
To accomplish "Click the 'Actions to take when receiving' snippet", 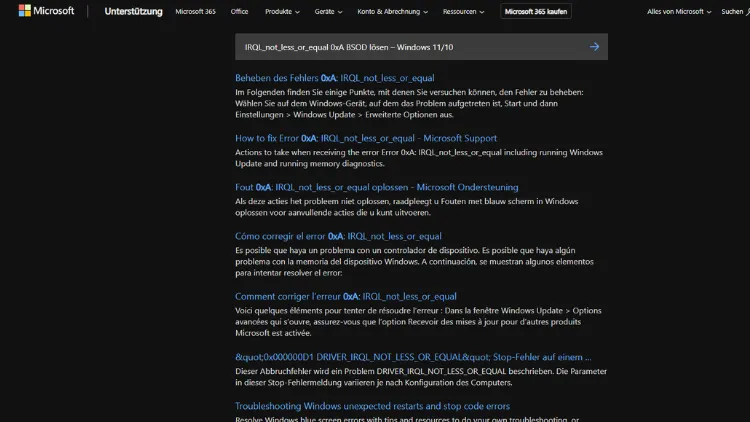I will tap(419, 158).
